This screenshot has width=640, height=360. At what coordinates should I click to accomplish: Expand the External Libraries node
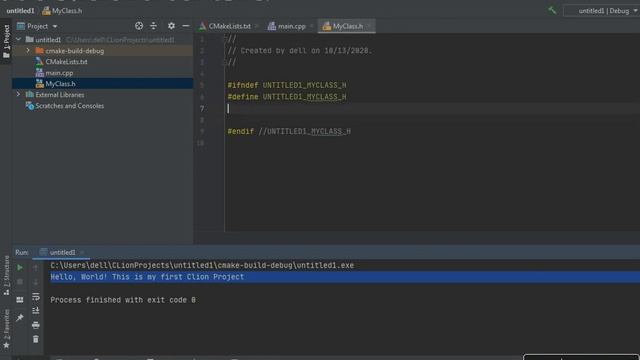tap(18, 94)
